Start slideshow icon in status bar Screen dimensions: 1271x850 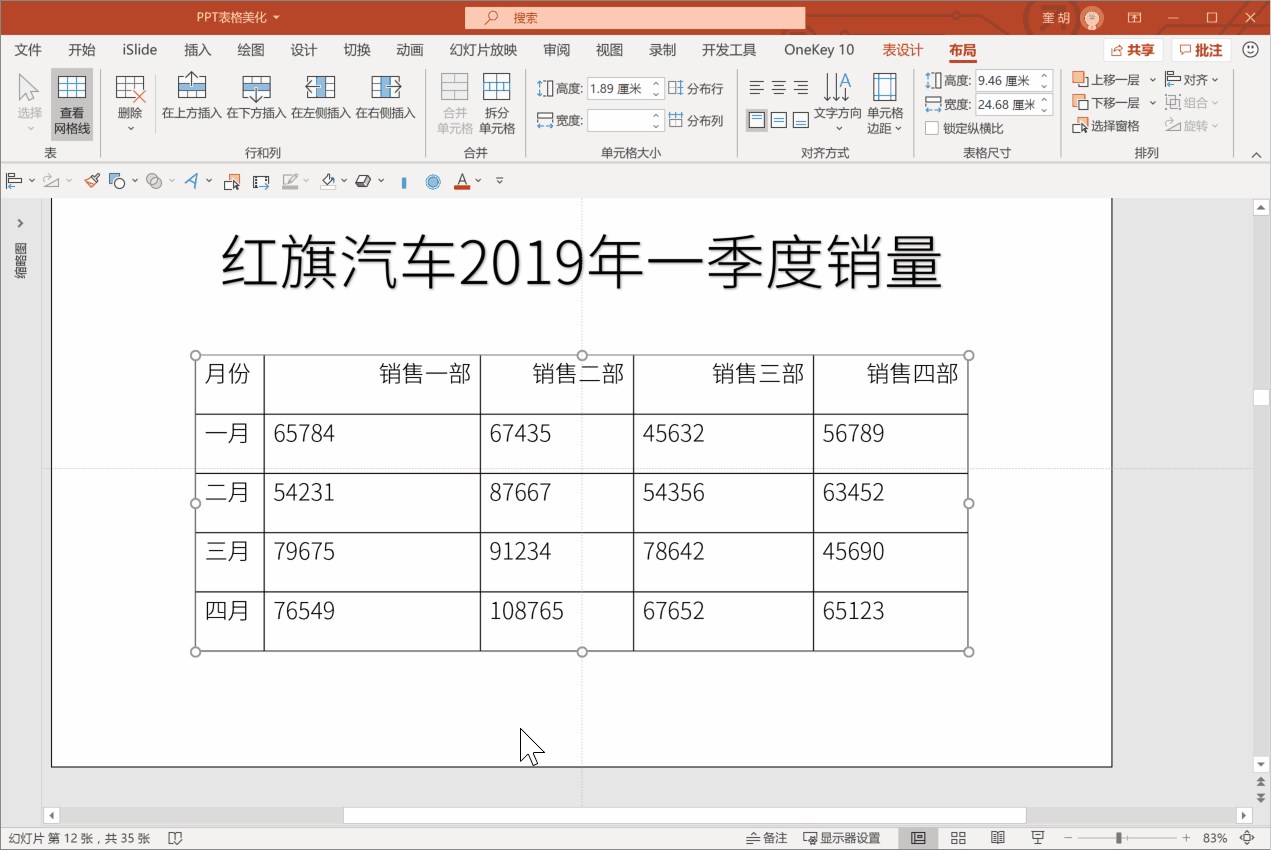pos(1038,838)
